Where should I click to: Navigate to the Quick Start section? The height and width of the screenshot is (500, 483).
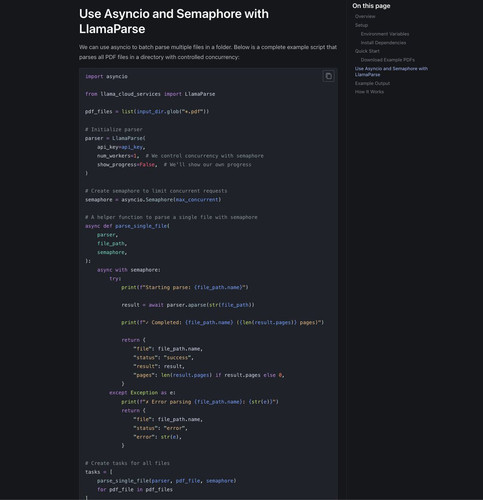tap(367, 51)
